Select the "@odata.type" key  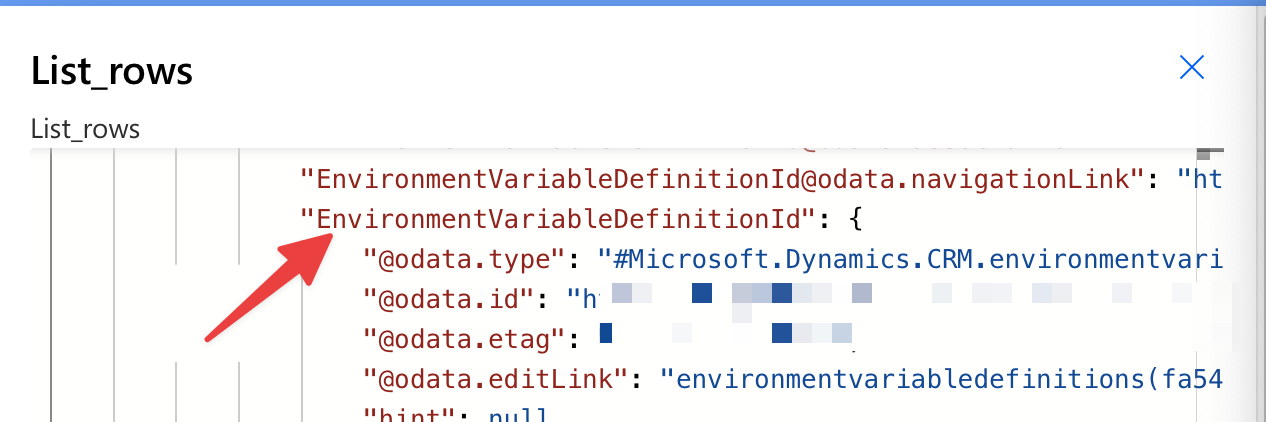coord(465,259)
